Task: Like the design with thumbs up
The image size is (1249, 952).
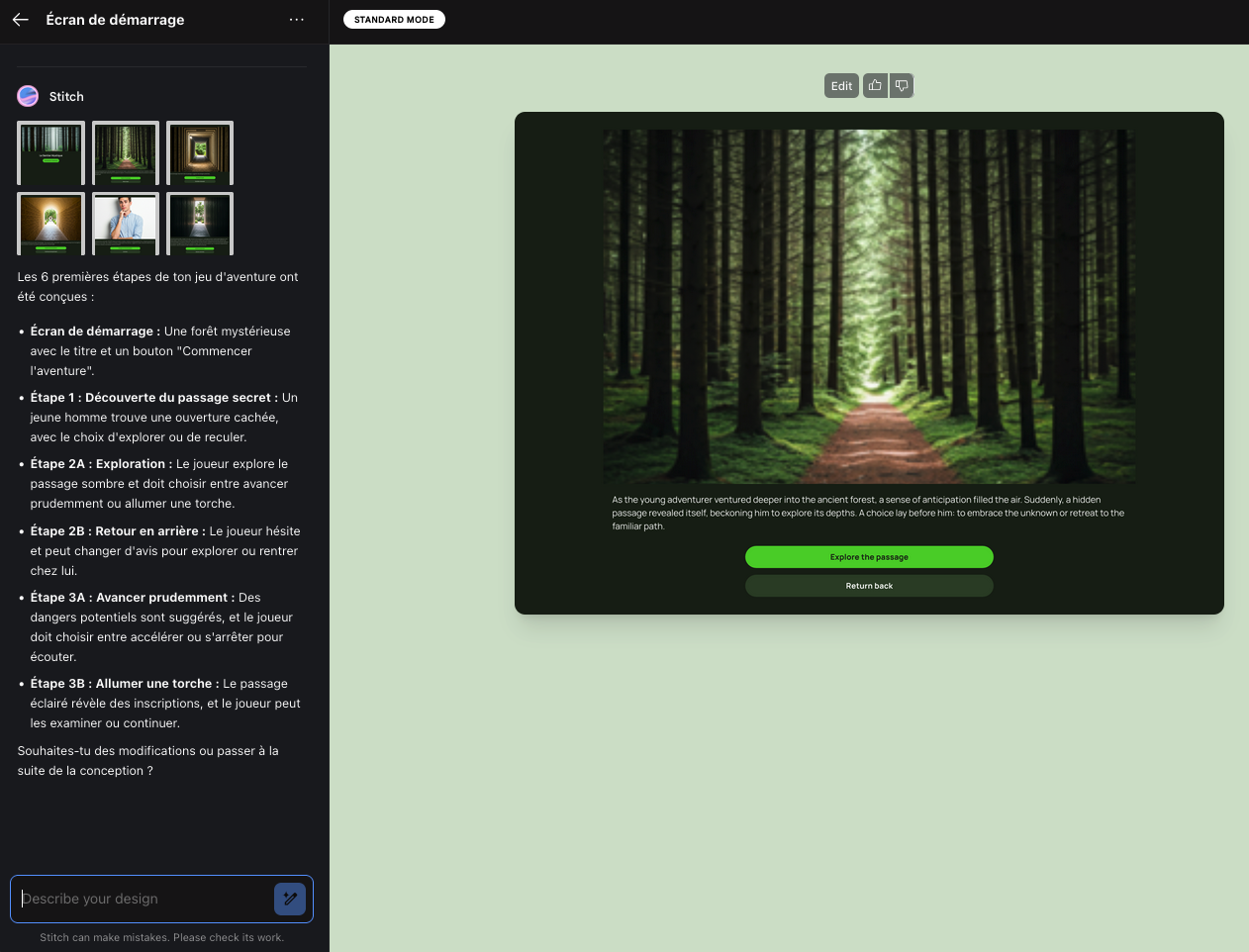Action: (875, 86)
